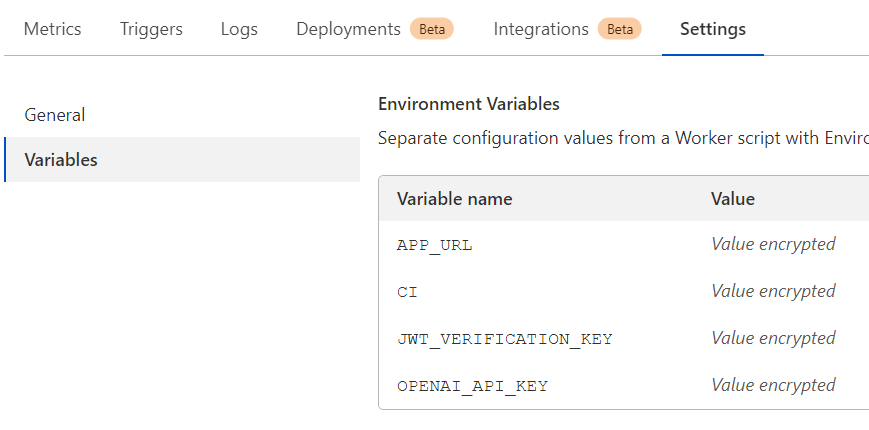This screenshot has height=430, width=869.
Task: Select the OPENAI_API_KEY variable name
Action: point(472,386)
